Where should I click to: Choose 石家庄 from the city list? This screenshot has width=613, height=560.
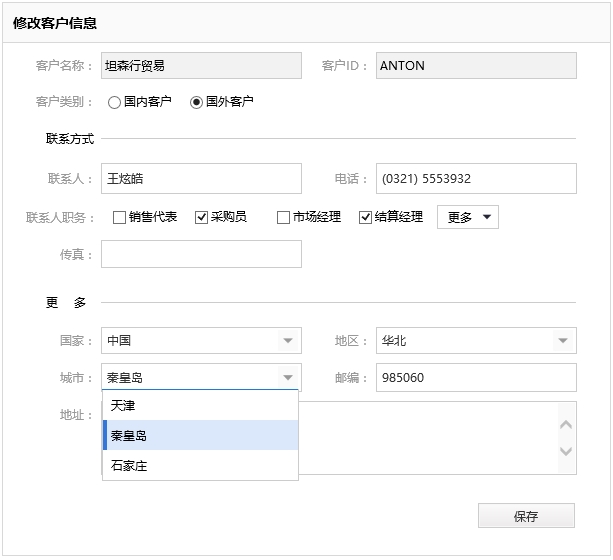tap(201, 465)
